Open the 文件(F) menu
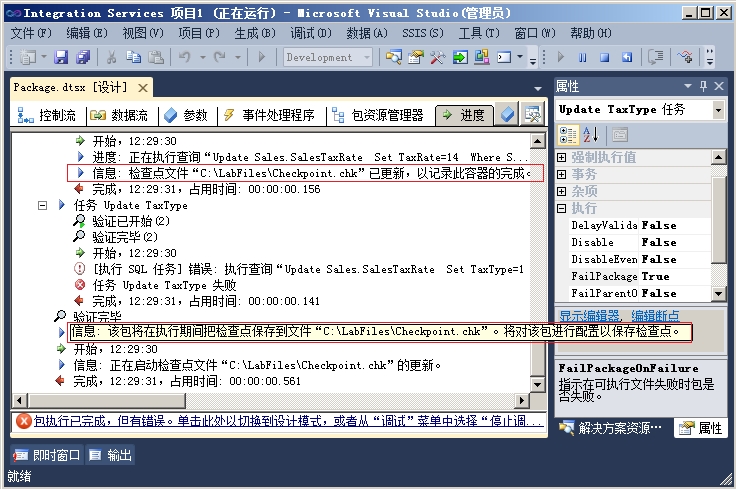The image size is (736, 489). 31,33
